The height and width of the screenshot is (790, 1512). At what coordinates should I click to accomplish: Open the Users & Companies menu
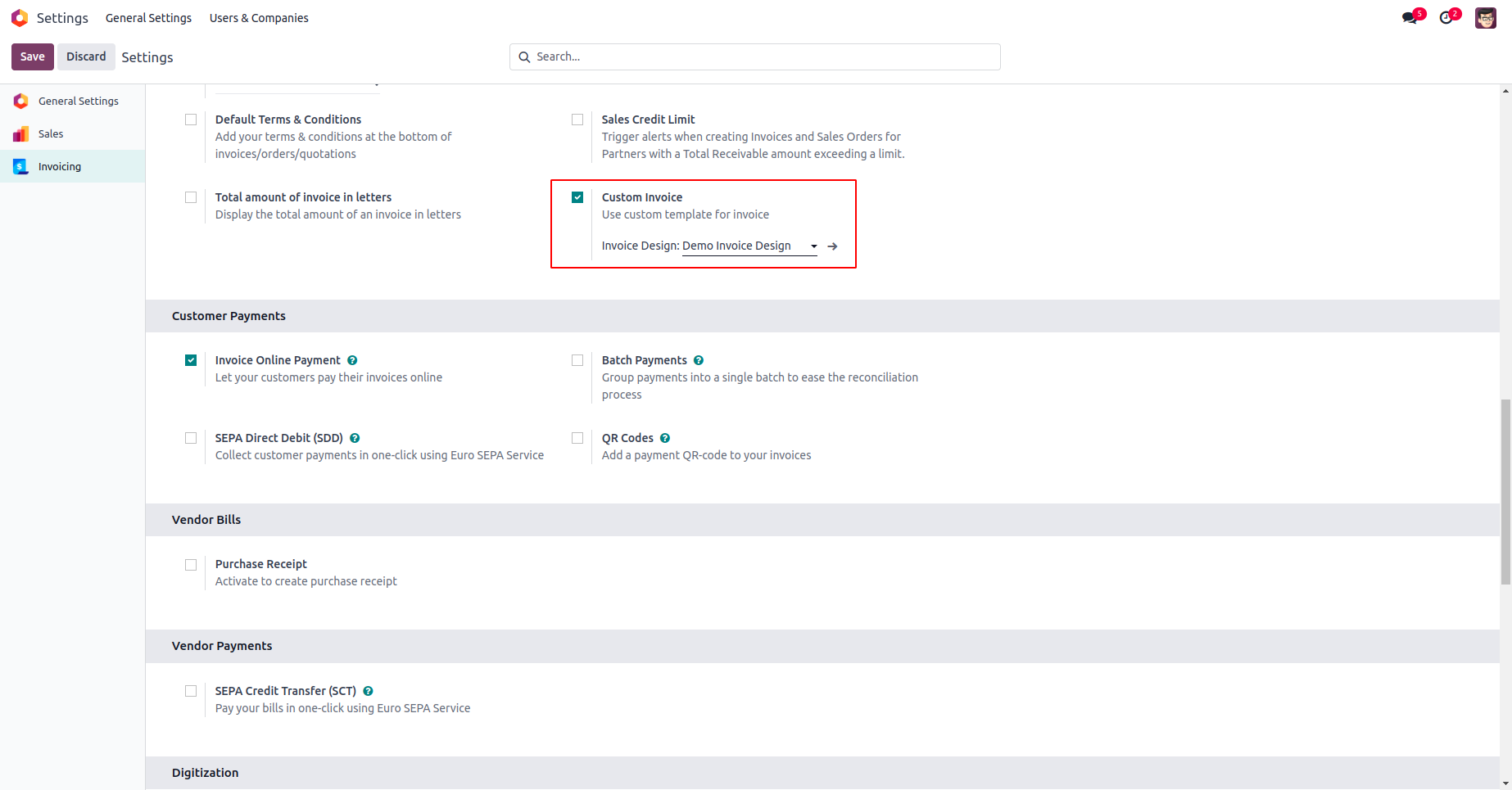[259, 18]
